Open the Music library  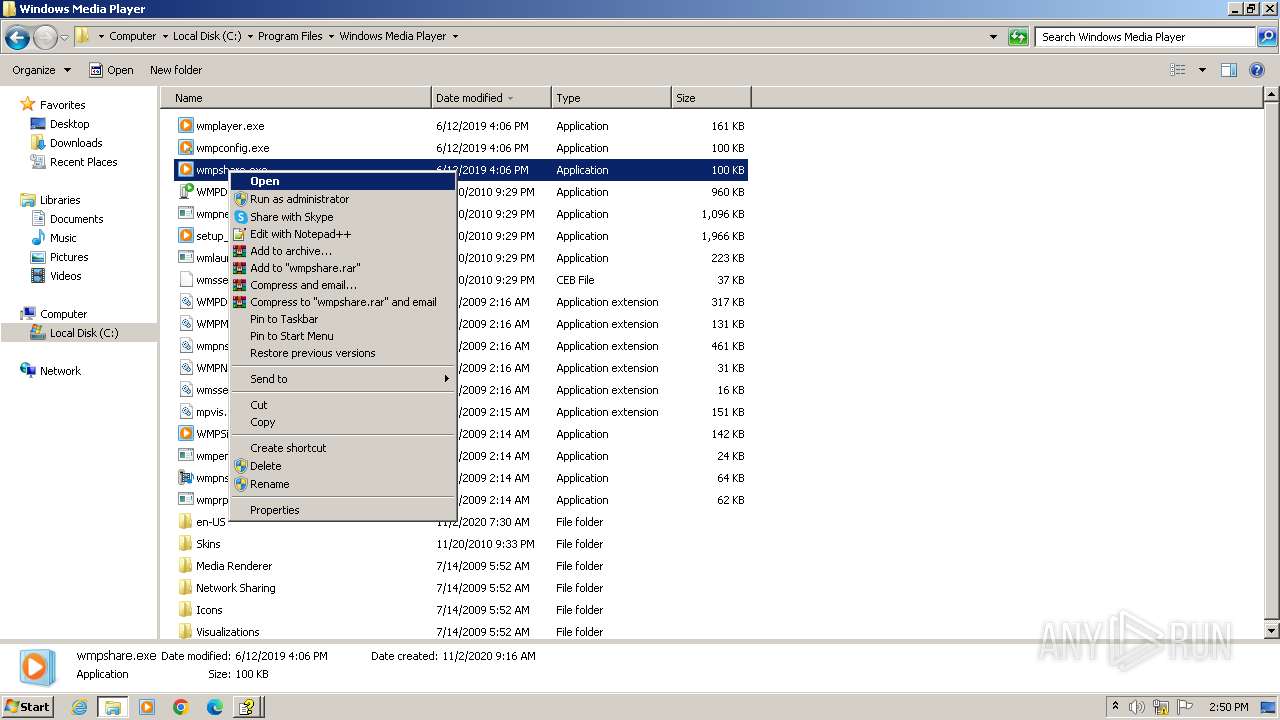pos(63,238)
